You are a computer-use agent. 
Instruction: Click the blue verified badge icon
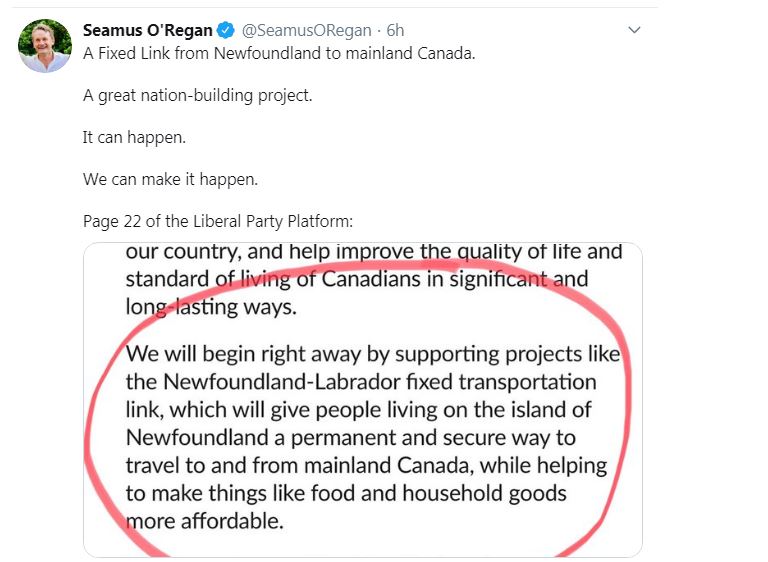point(225,30)
